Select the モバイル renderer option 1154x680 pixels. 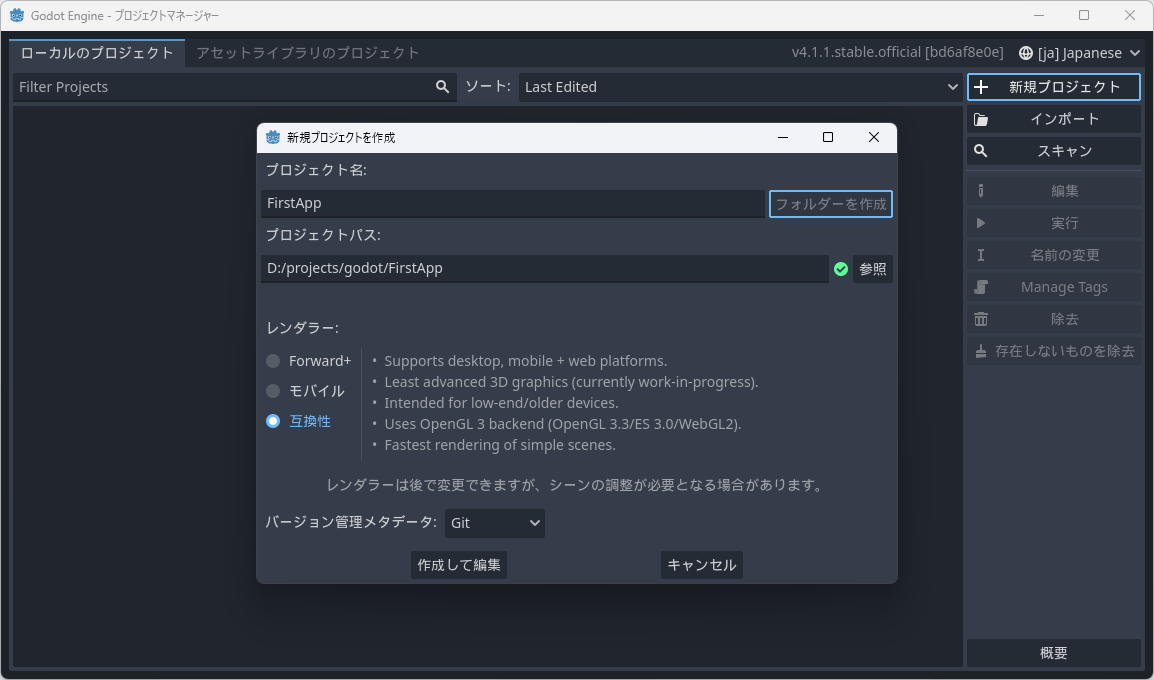[x=305, y=391]
